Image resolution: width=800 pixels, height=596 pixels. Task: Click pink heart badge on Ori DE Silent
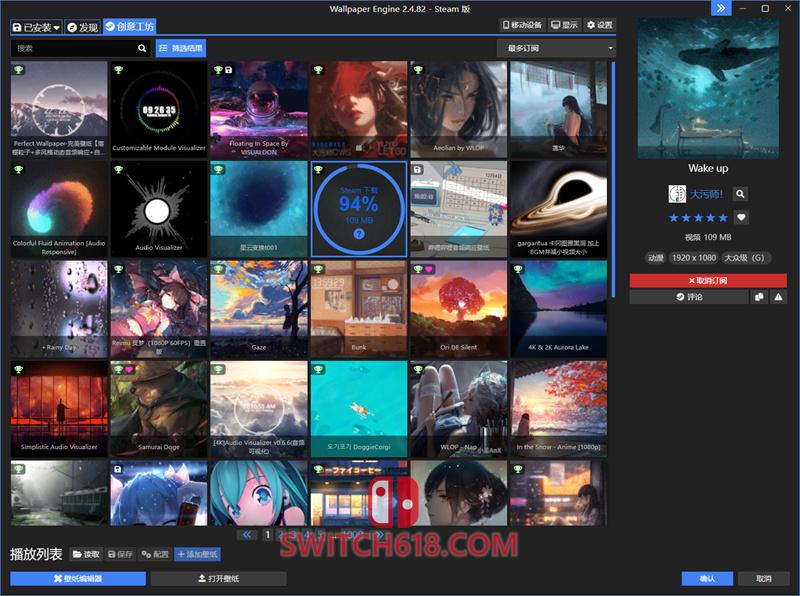[429, 269]
